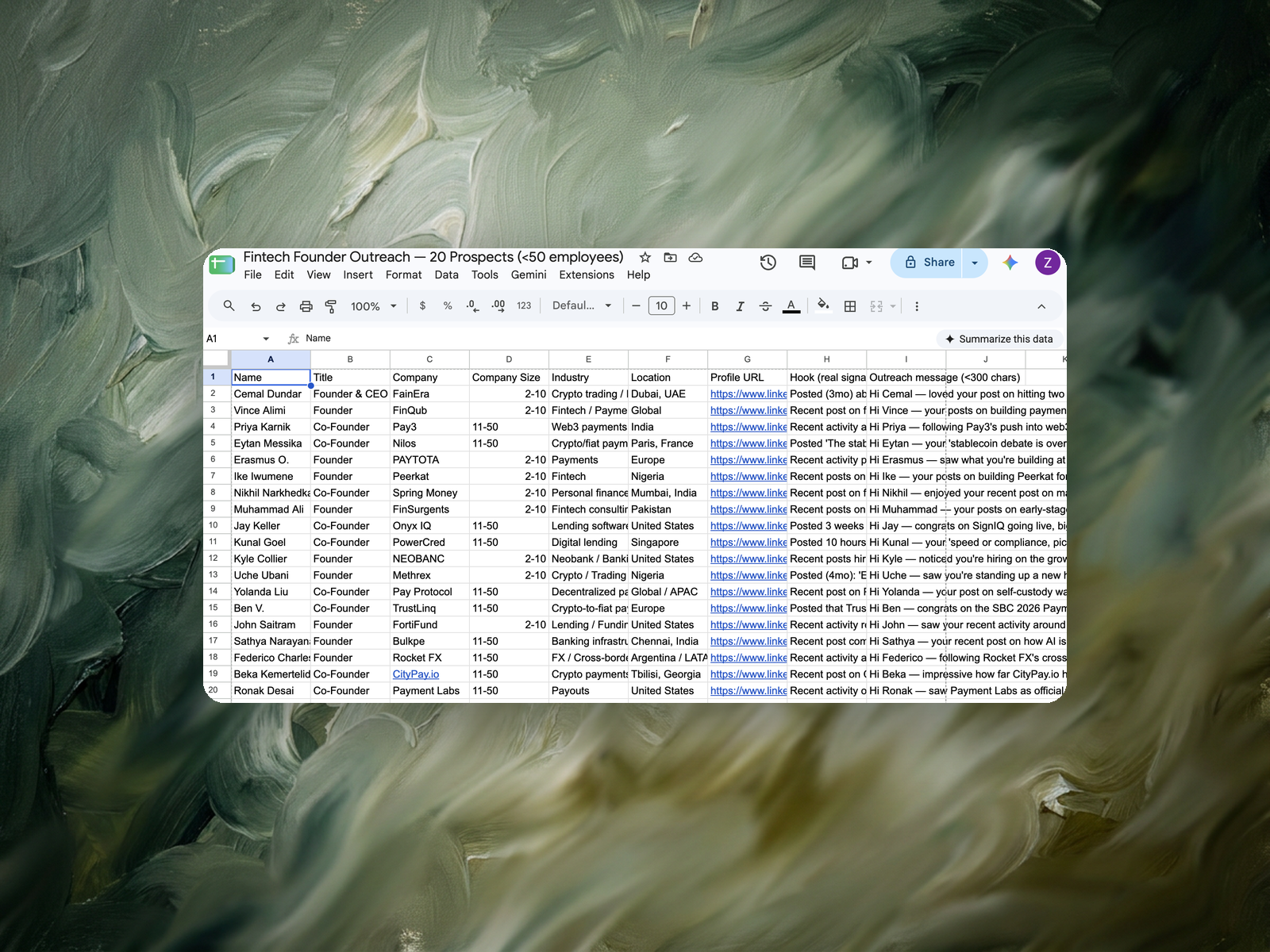Click Summarize this data button
The width and height of the screenshot is (1270, 952).
point(999,339)
